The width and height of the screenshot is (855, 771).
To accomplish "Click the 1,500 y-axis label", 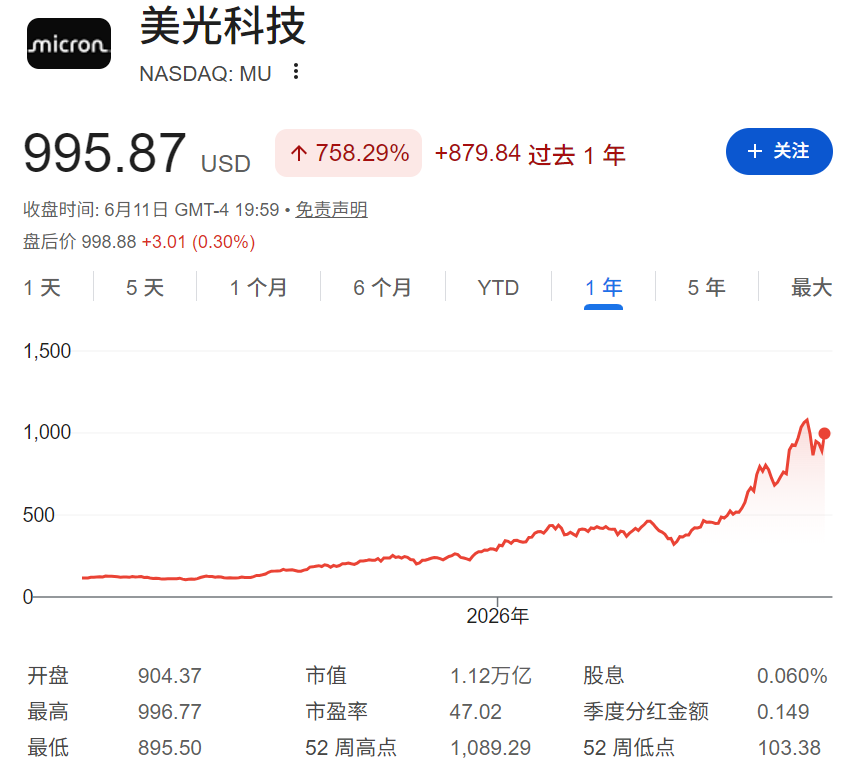I will pos(47,351).
